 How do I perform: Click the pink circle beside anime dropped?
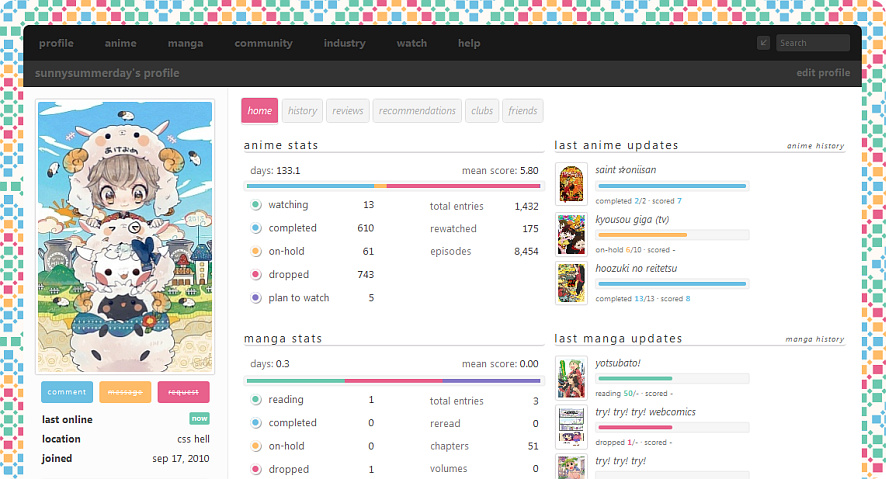(x=256, y=275)
